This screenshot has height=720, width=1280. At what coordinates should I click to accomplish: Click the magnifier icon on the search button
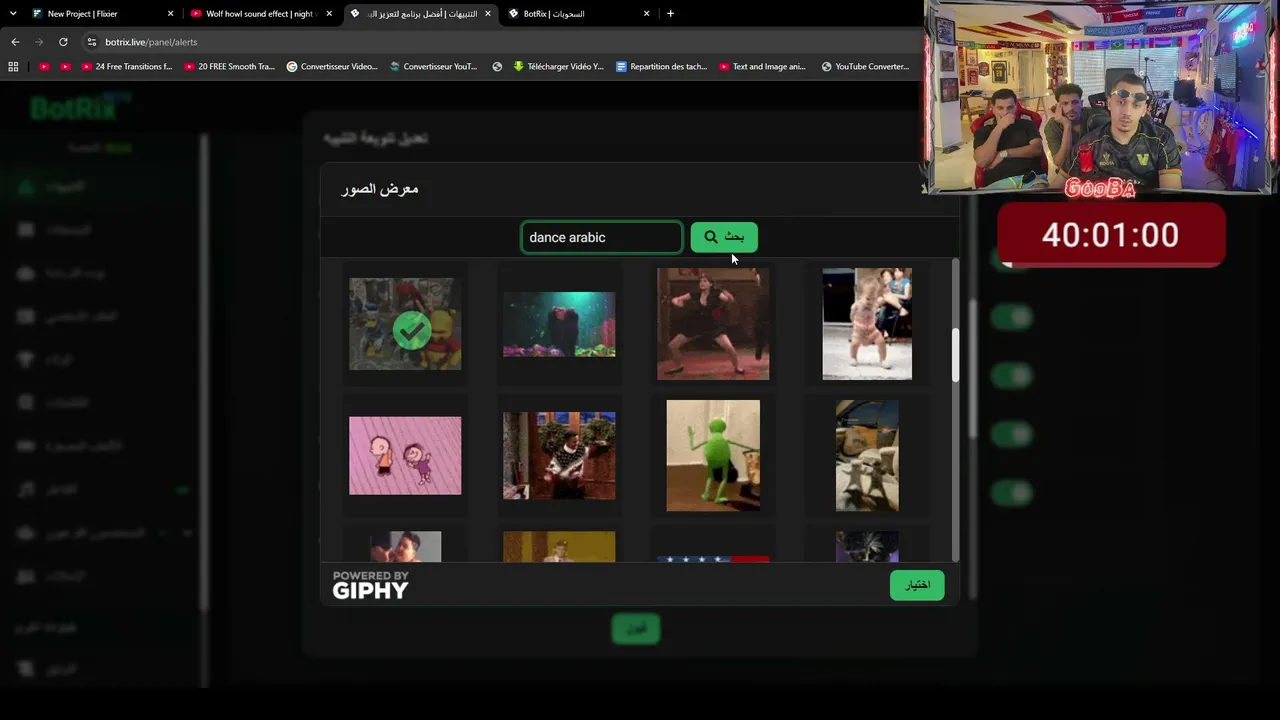pos(710,237)
